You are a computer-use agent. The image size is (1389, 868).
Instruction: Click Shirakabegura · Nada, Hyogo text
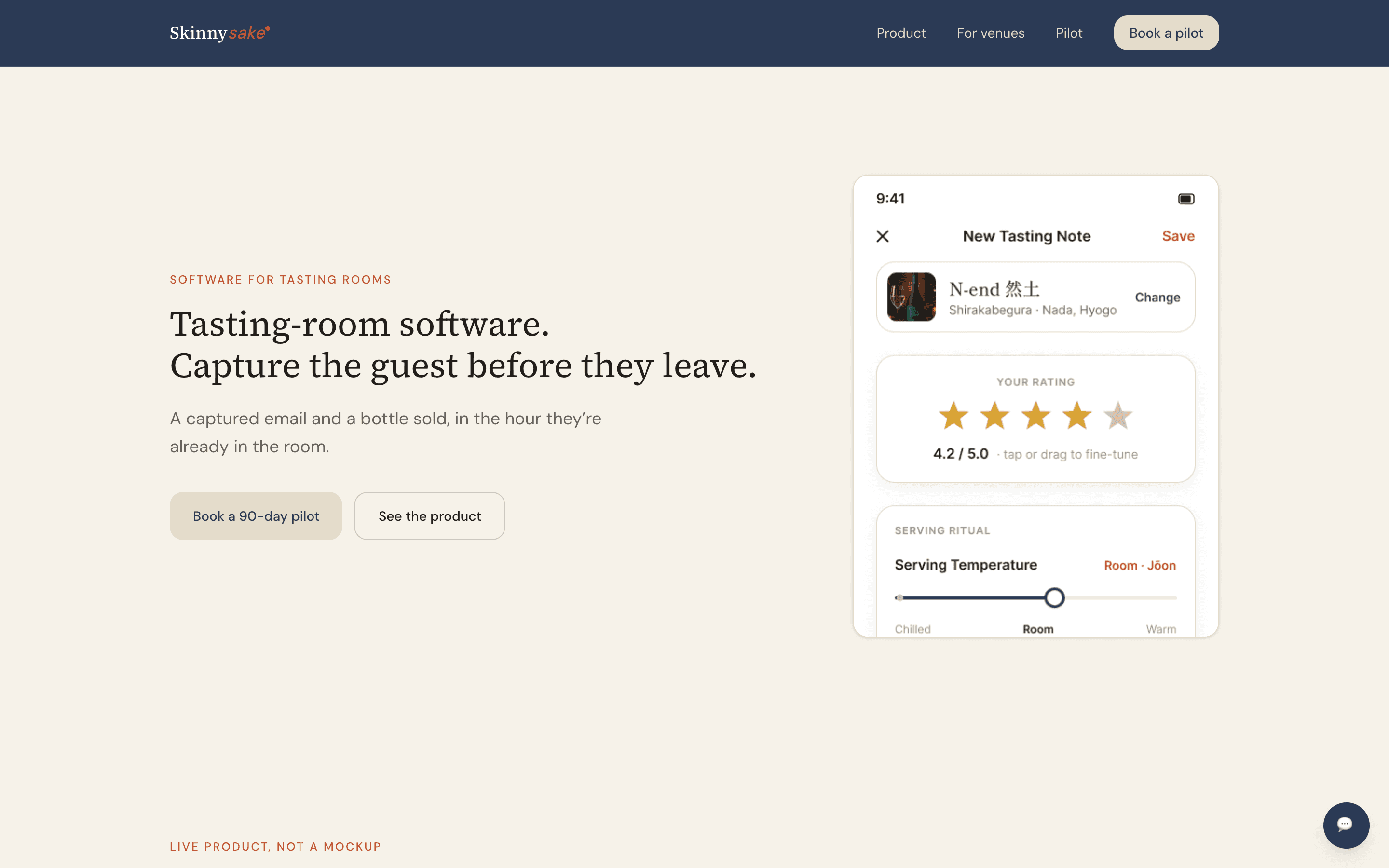click(x=1032, y=310)
